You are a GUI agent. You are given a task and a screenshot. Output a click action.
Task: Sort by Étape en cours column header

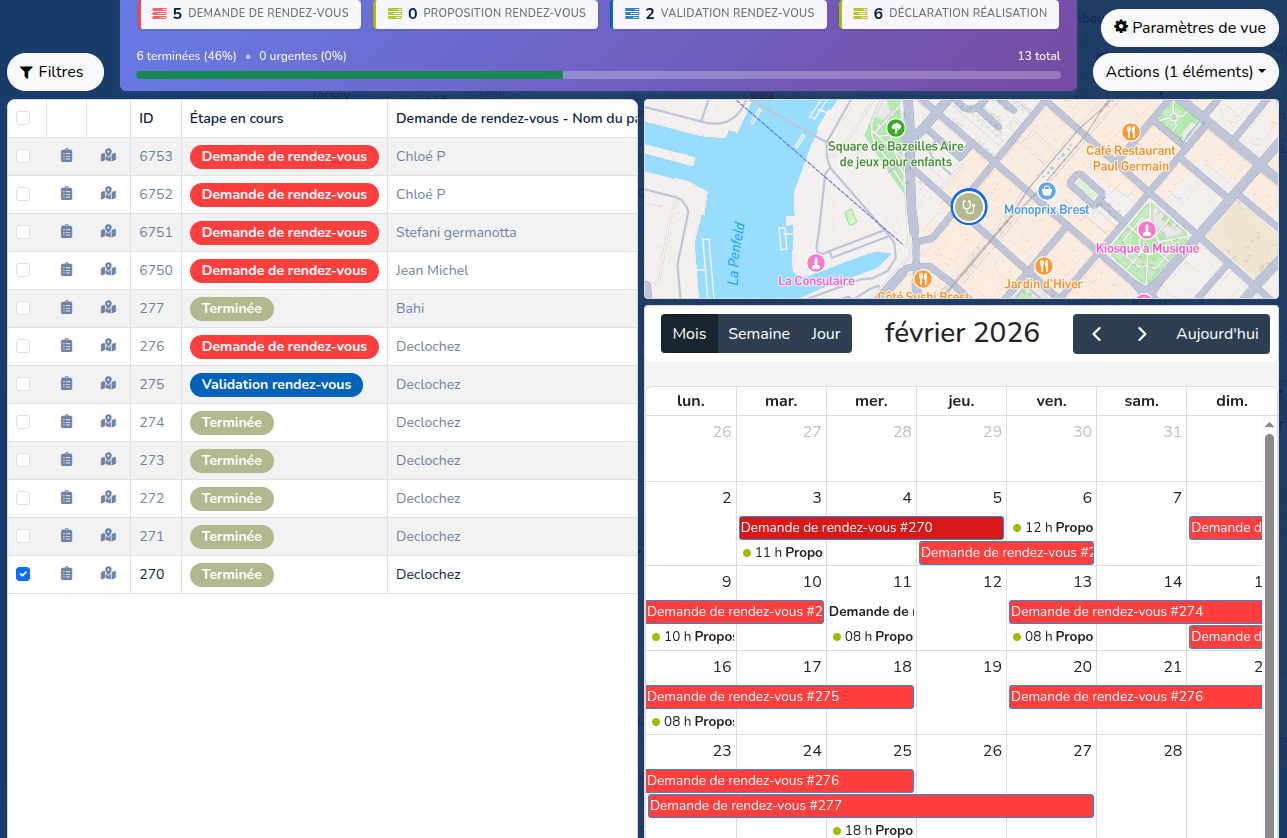click(237, 118)
